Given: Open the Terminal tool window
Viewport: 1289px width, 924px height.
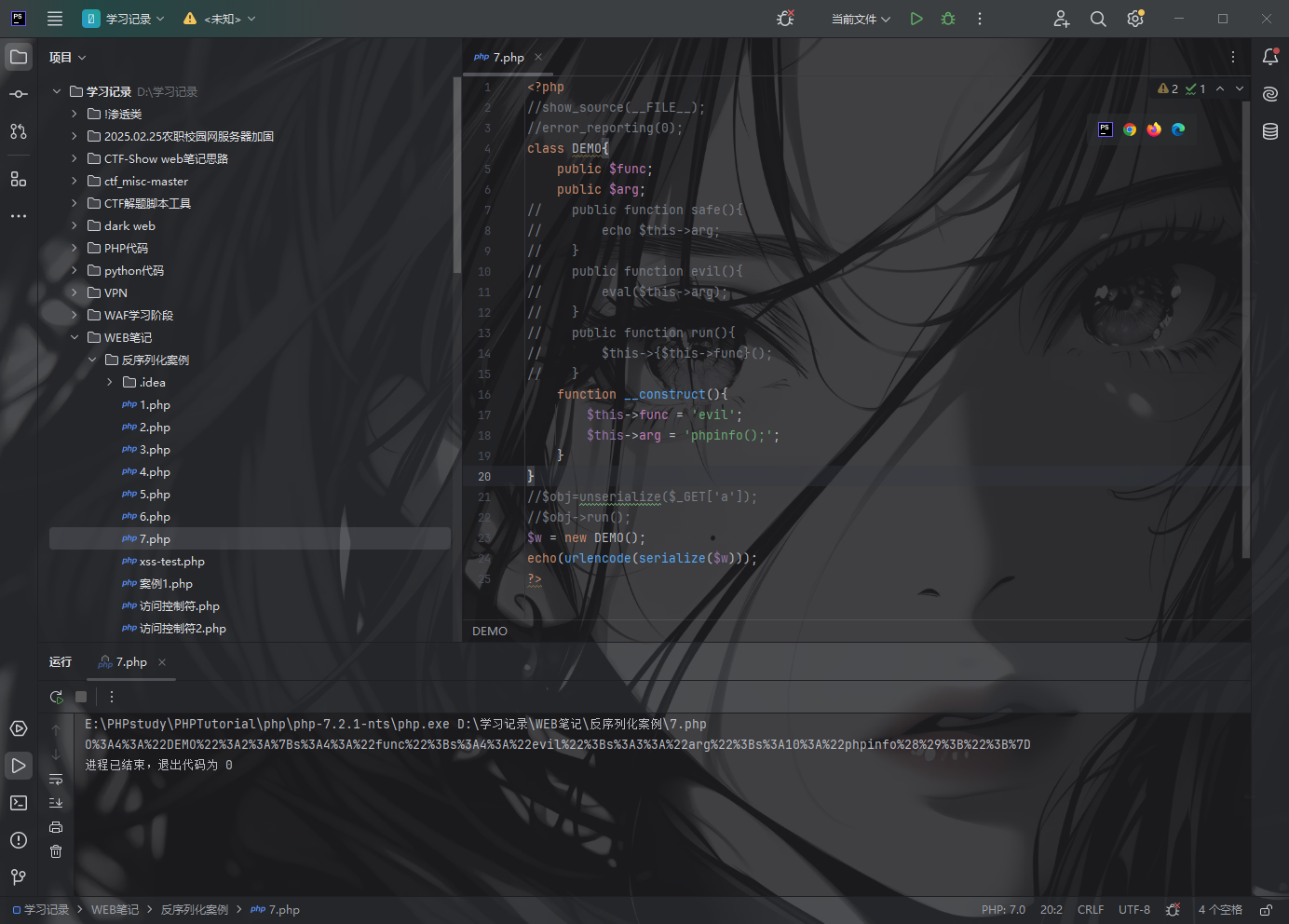Looking at the screenshot, I should [19, 803].
